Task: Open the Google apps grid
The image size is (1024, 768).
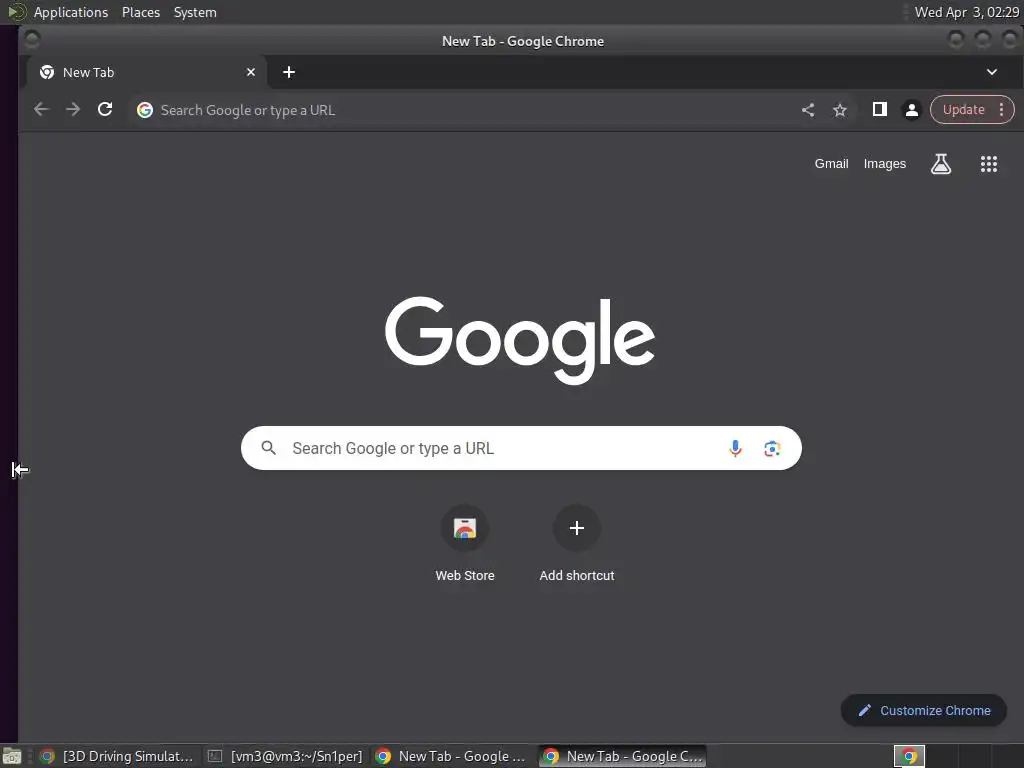Action: (x=989, y=164)
